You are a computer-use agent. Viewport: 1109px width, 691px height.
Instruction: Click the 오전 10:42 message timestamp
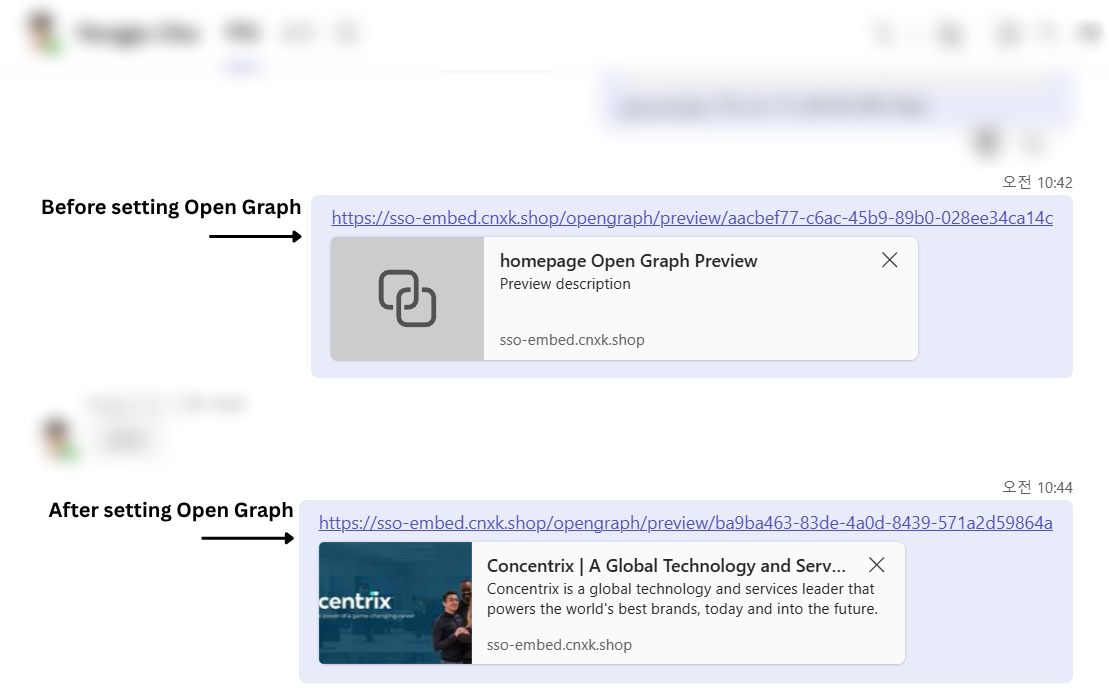point(1037,182)
